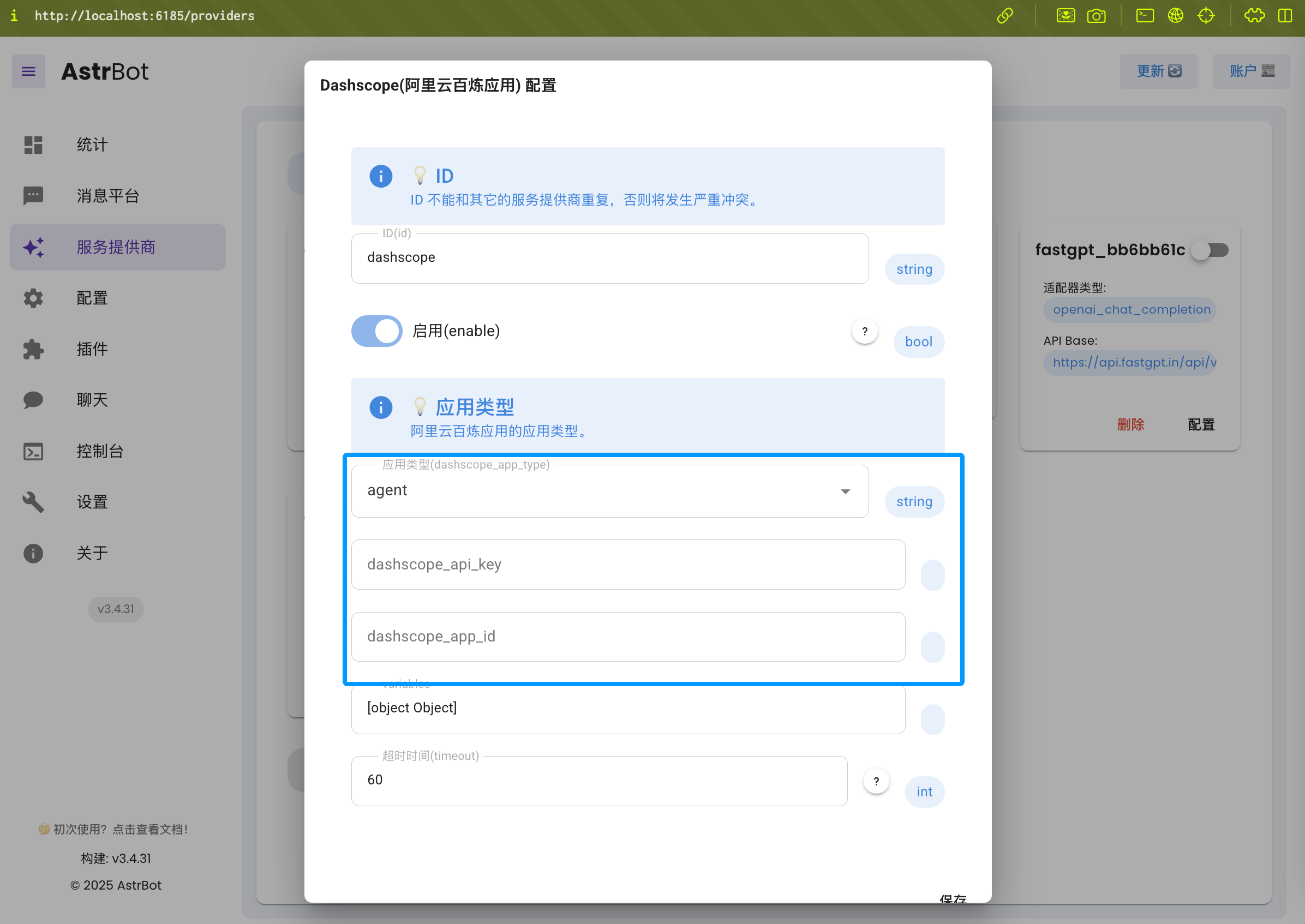The width and height of the screenshot is (1305, 924).
Task: Click the string type chip beside ID field
Action: (914, 269)
